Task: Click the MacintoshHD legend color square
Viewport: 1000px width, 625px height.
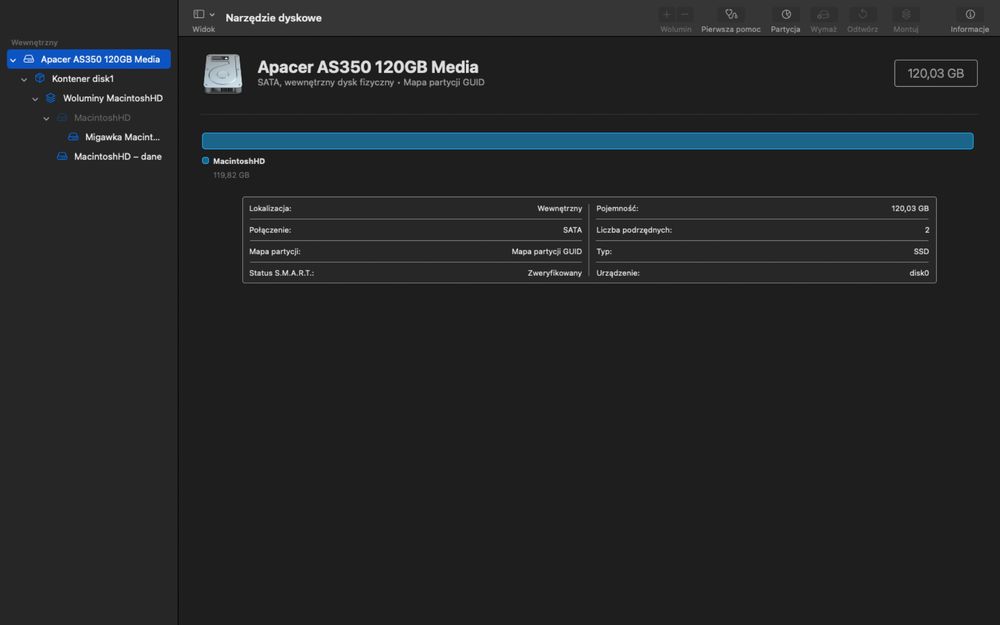Action: (205, 161)
